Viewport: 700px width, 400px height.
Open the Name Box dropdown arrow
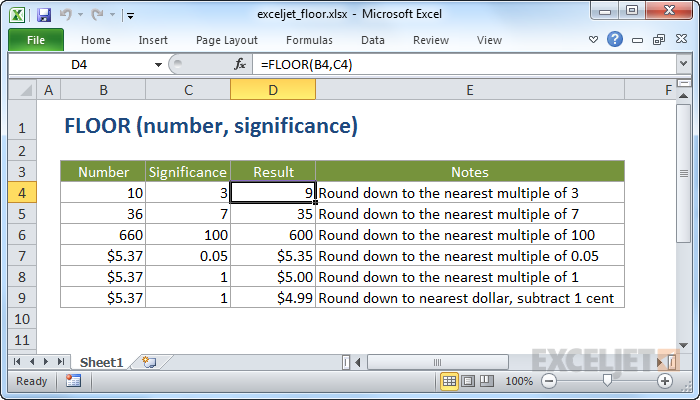pos(158,64)
